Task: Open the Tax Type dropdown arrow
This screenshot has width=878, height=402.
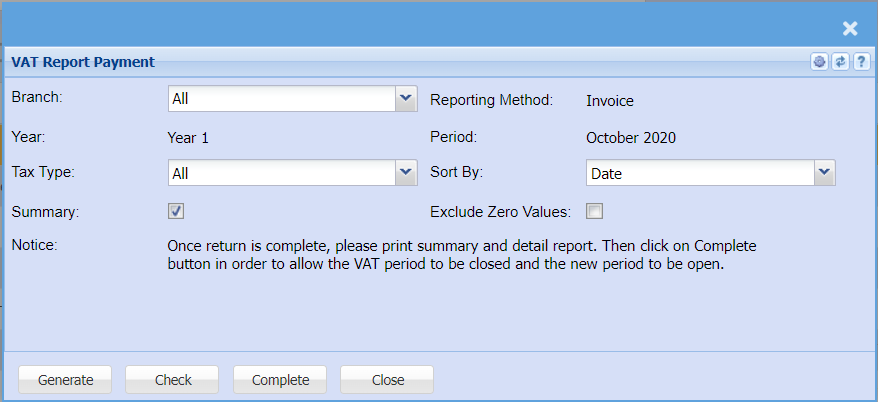Action: (406, 173)
